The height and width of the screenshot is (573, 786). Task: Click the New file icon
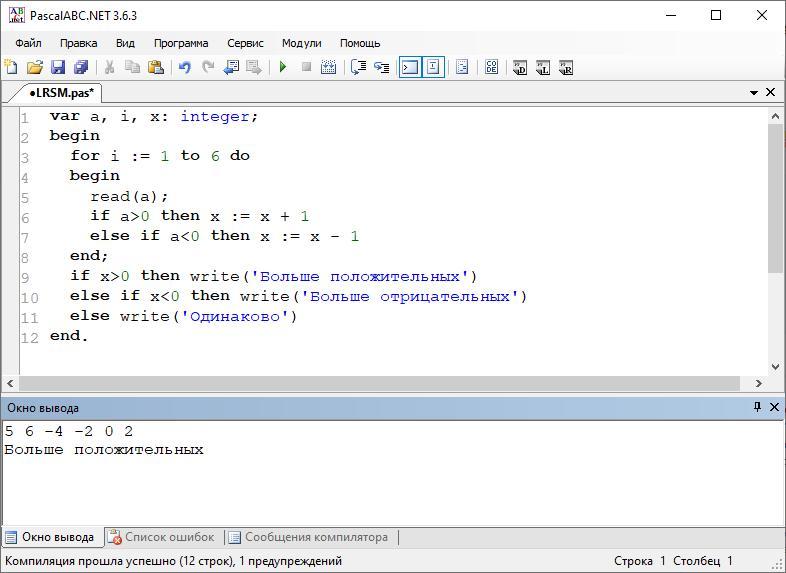click(x=11, y=67)
